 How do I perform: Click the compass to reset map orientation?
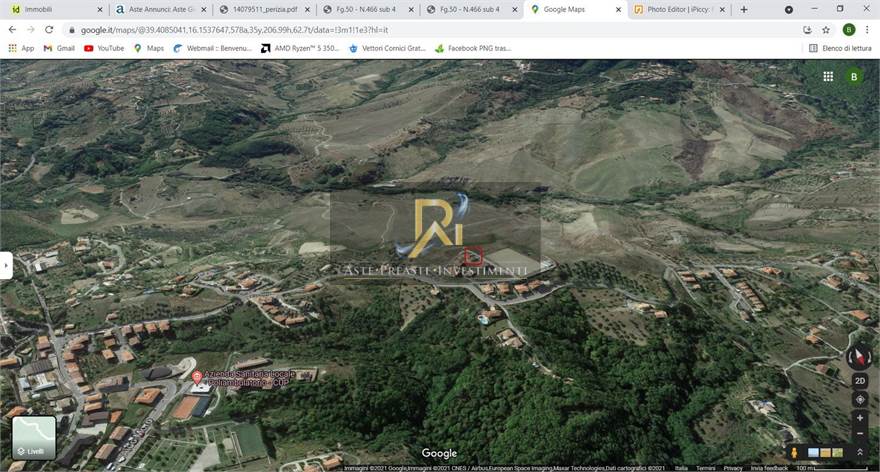click(859, 357)
